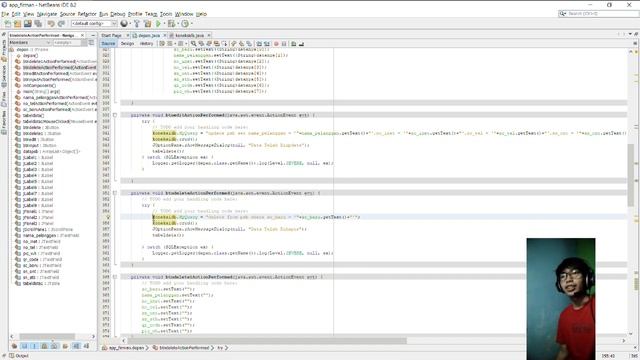640x360 pixels.
Task: Click the New File toolbar icon
Action: point(8,24)
